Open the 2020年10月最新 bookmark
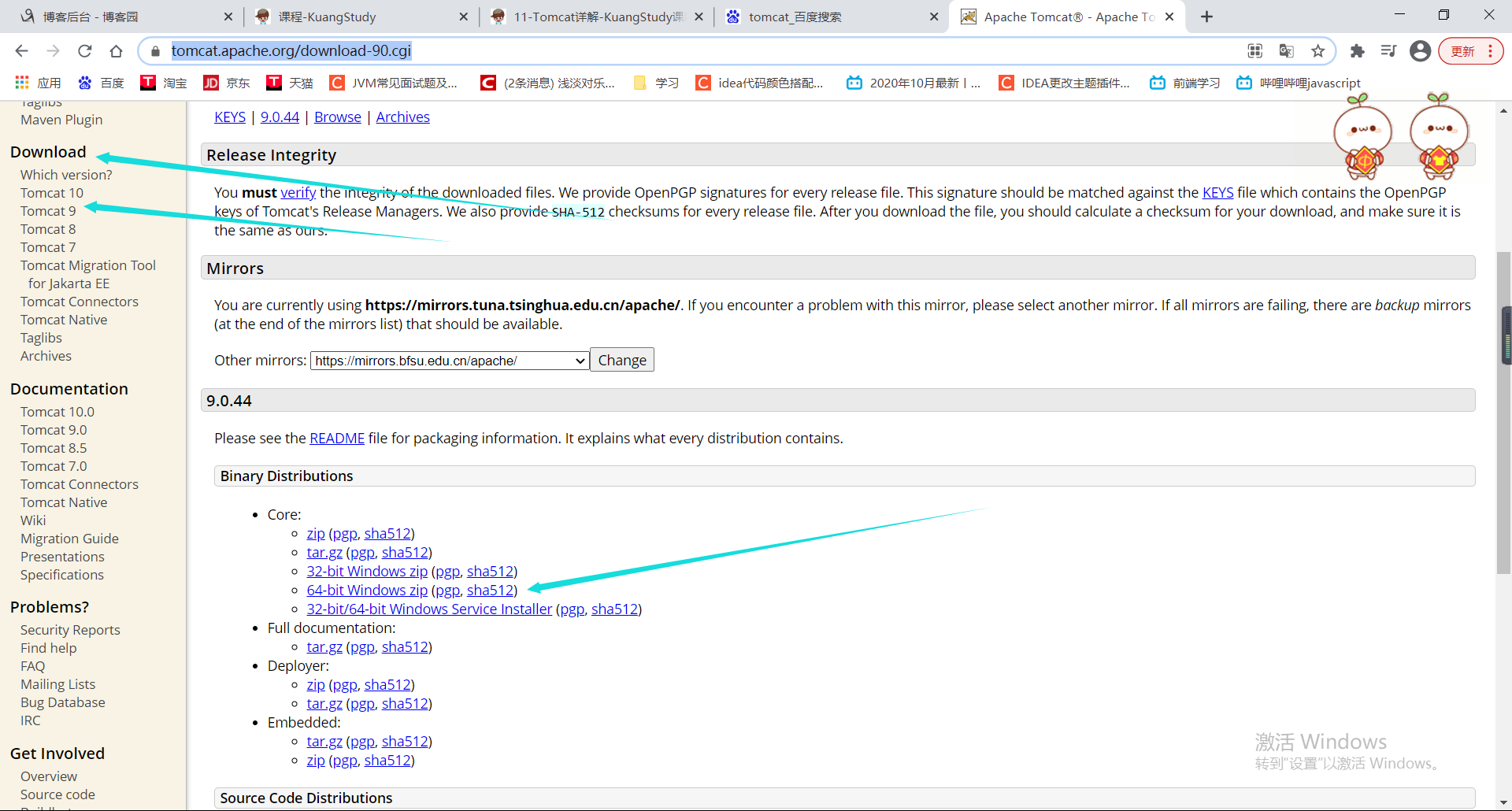 913,83
